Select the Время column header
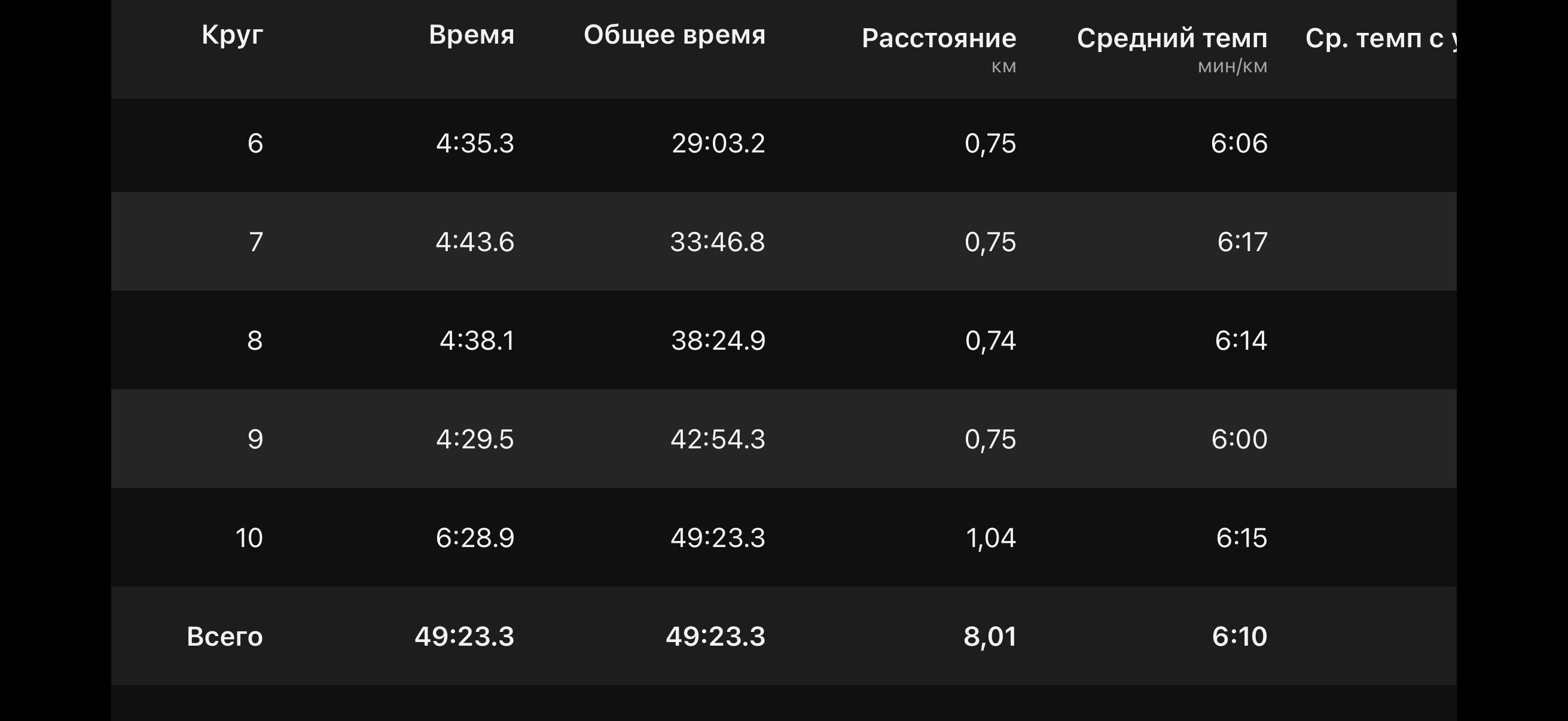The image size is (1568, 721). [x=471, y=35]
